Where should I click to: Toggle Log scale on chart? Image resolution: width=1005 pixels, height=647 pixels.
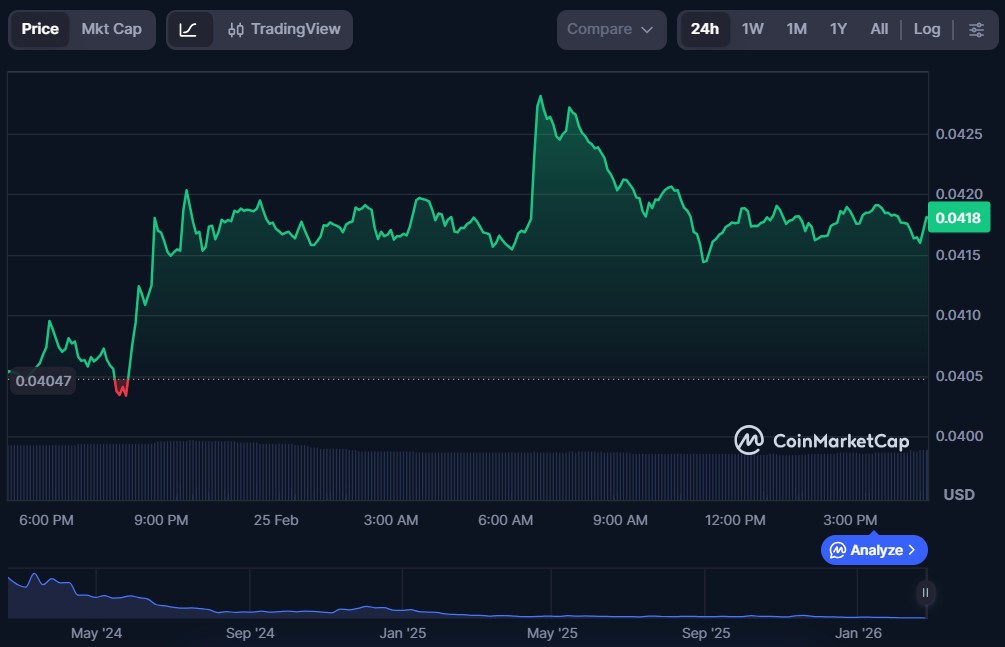click(x=926, y=29)
